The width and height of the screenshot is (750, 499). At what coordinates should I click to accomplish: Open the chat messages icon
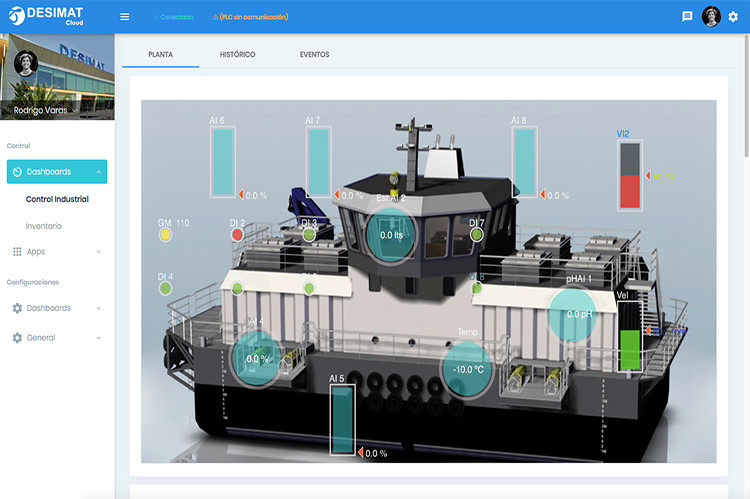687,17
